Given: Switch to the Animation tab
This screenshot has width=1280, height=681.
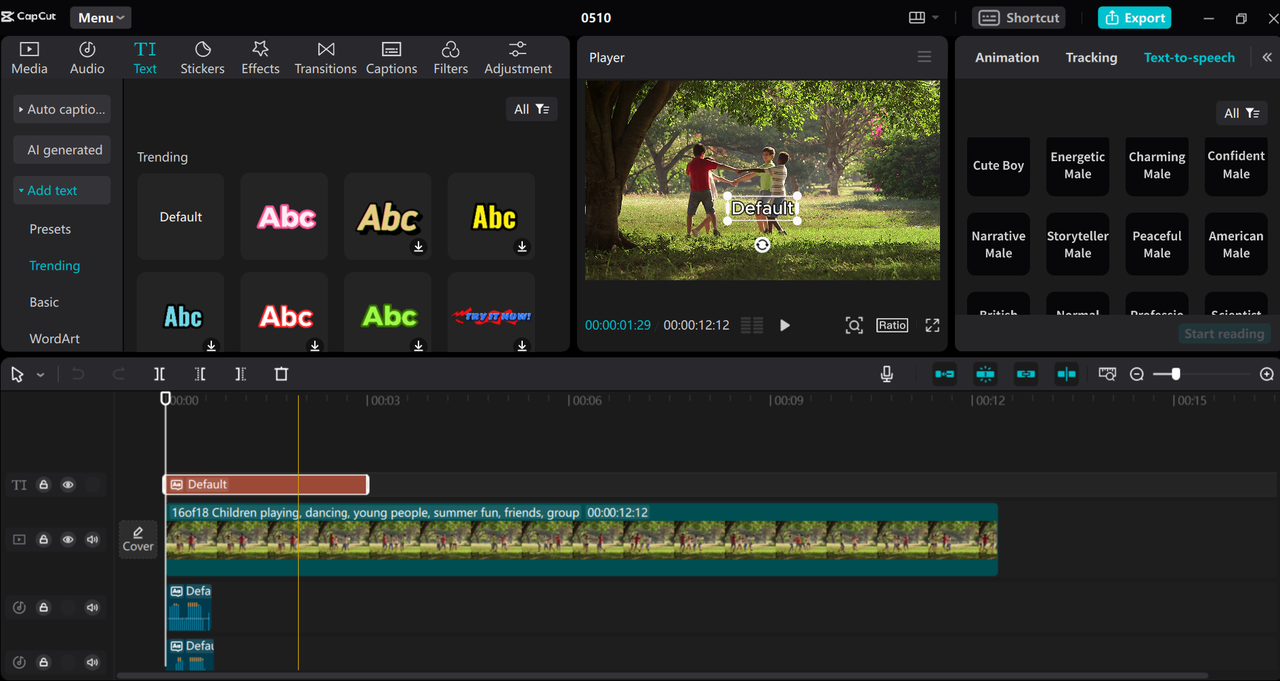Looking at the screenshot, I should pos(1007,57).
